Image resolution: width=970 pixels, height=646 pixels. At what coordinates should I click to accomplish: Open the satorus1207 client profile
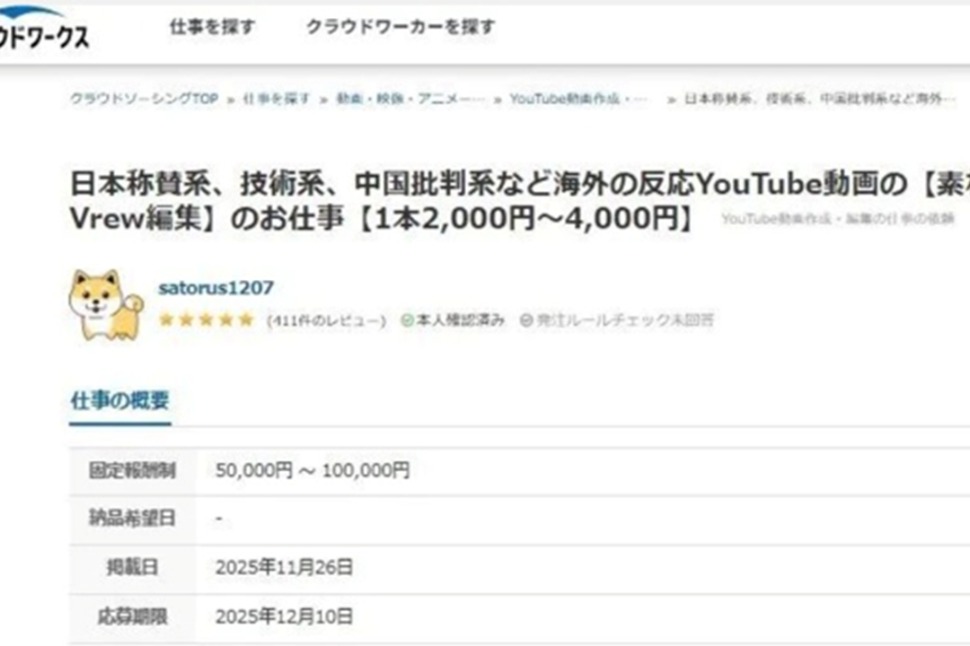pyautogui.click(x=216, y=288)
